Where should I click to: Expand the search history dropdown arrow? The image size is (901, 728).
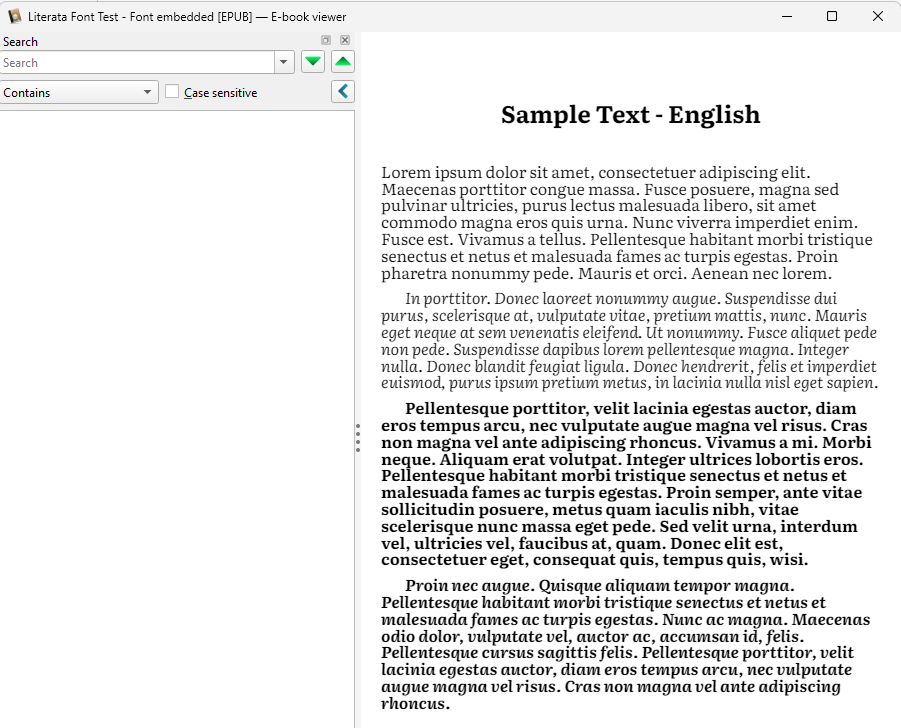pyautogui.click(x=285, y=62)
